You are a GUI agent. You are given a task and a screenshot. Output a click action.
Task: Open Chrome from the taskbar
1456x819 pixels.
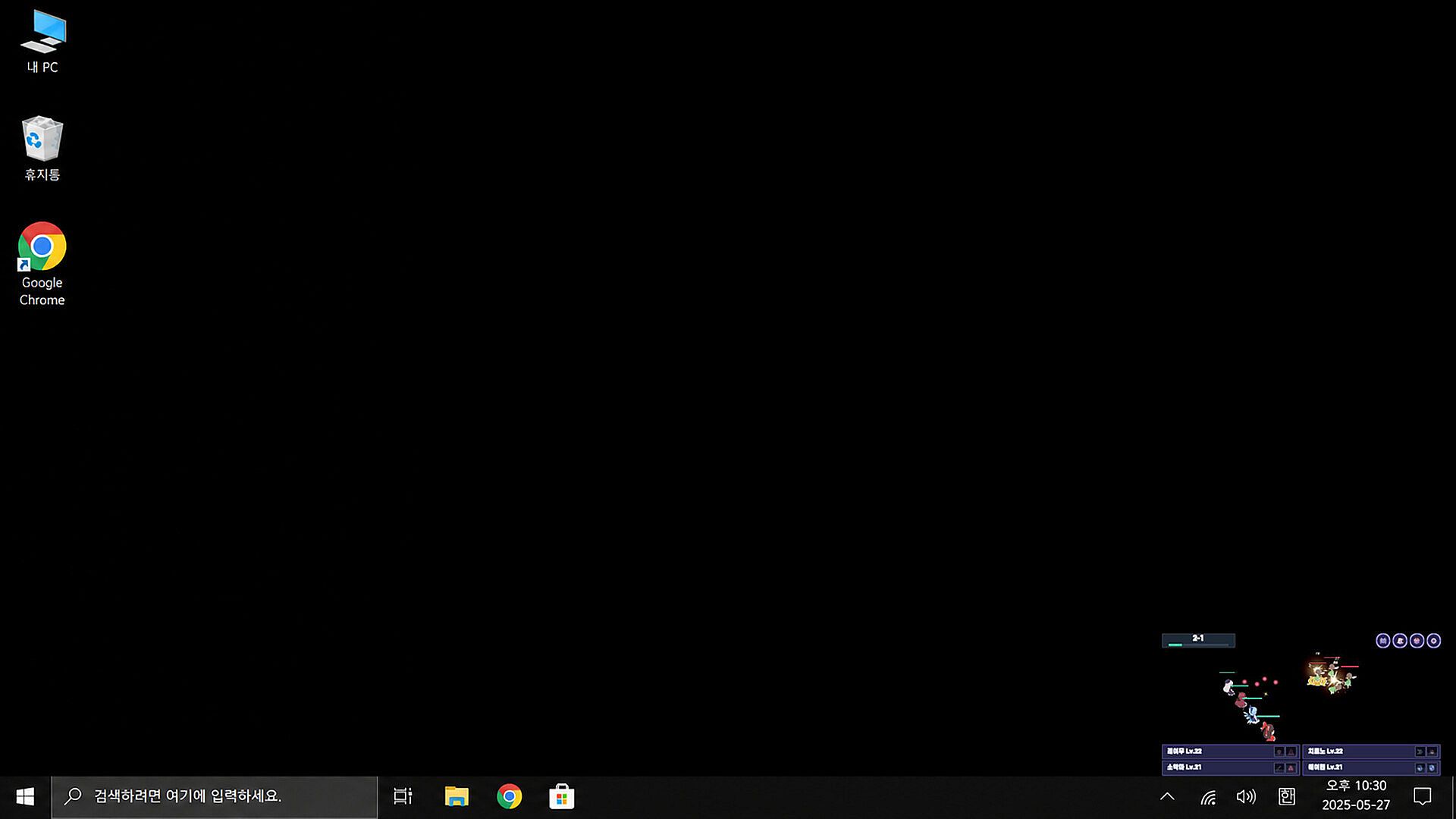click(x=509, y=796)
